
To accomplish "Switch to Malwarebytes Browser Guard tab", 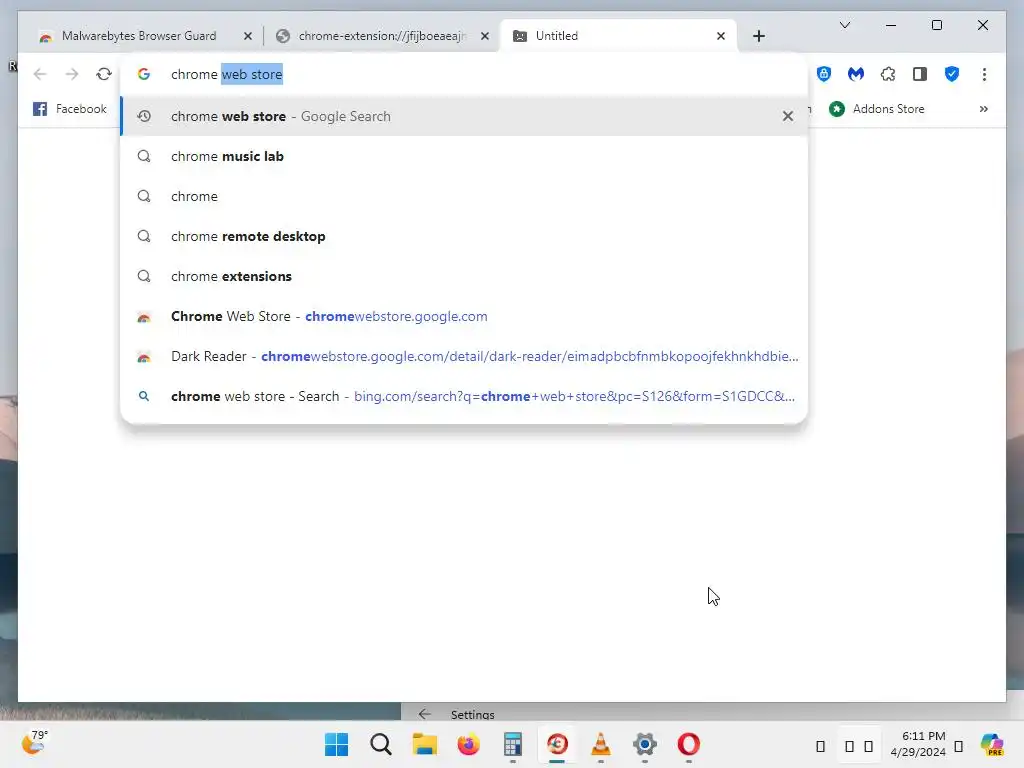I will 139,36.
